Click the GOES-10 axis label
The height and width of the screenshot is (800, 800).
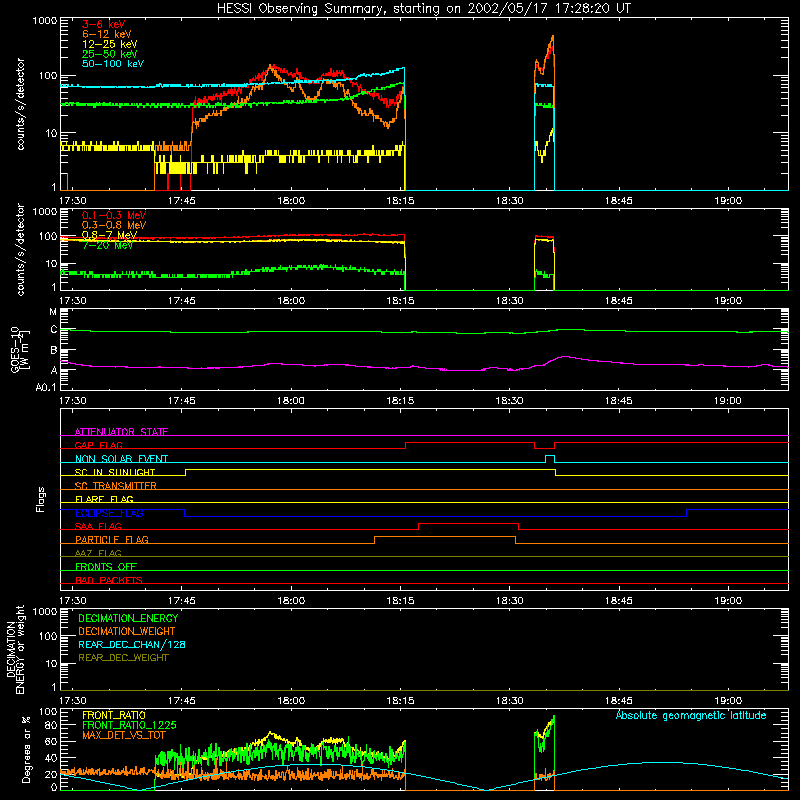pyautogui.click(x=20, y=350)
